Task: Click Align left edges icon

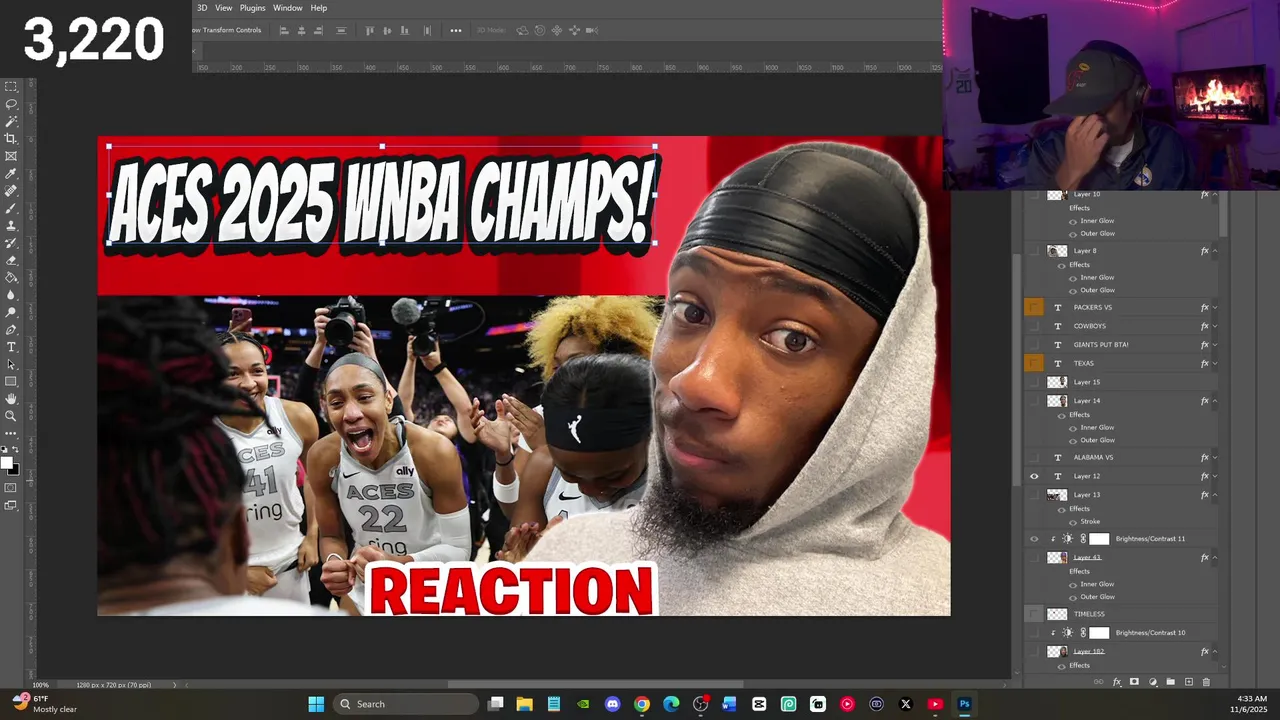Action: pyautogui.click(x=284, y=30)
